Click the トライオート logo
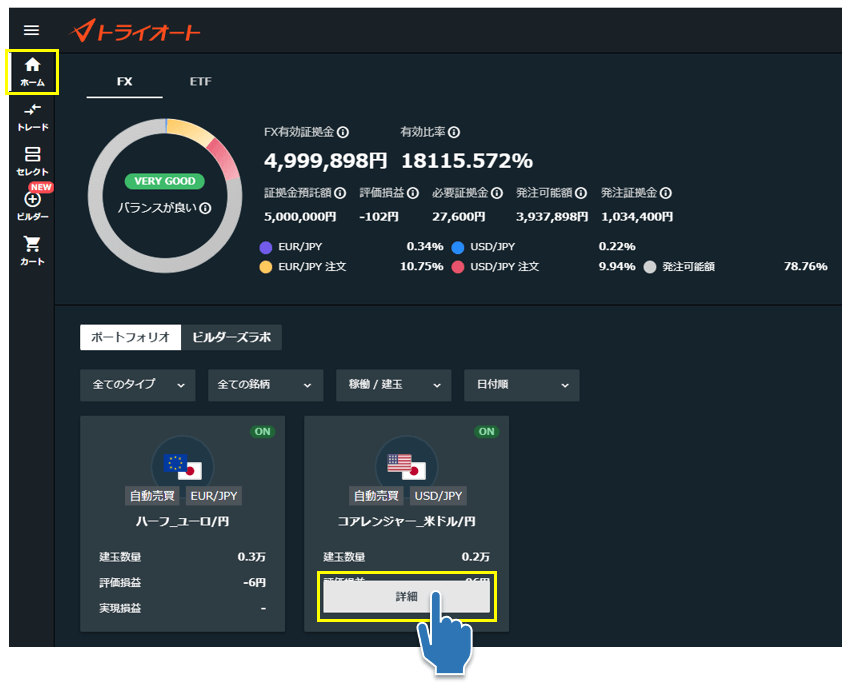 tap(135, 31)
